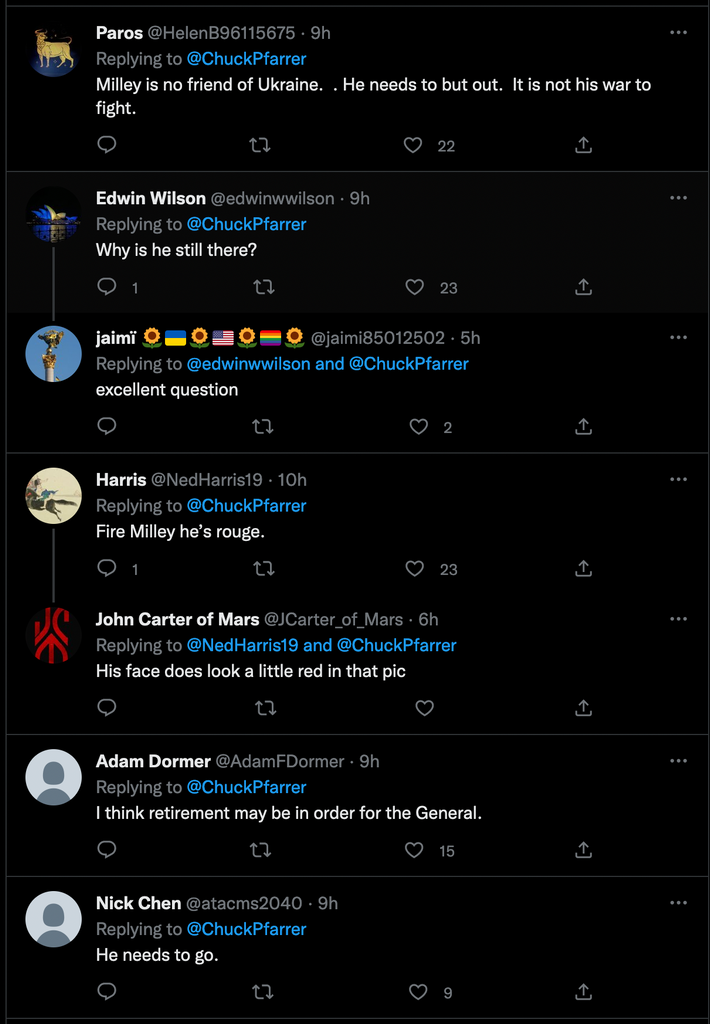Viewport: 710px width, 1024px height.
Task: Like the "excellent question" reply by jaimï
Action: [x=419, y=427]
